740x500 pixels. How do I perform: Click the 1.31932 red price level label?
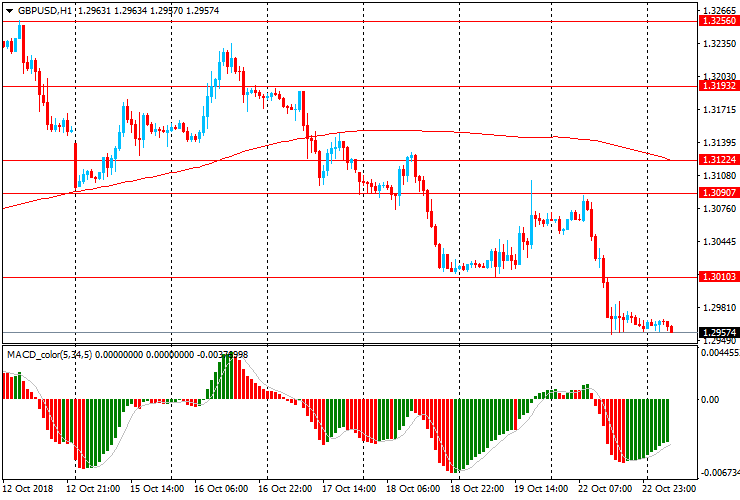coord(719,86)
